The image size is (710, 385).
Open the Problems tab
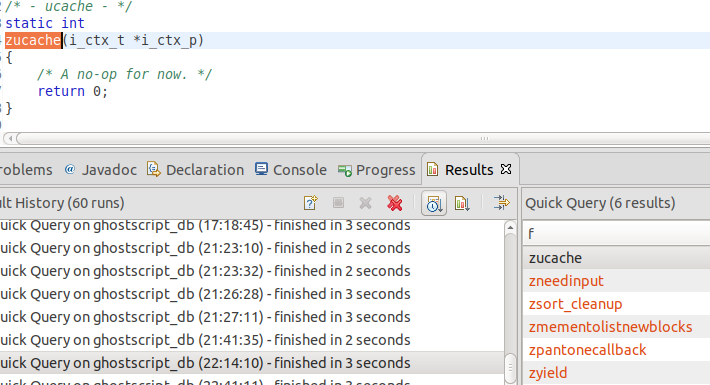[26, 170]
